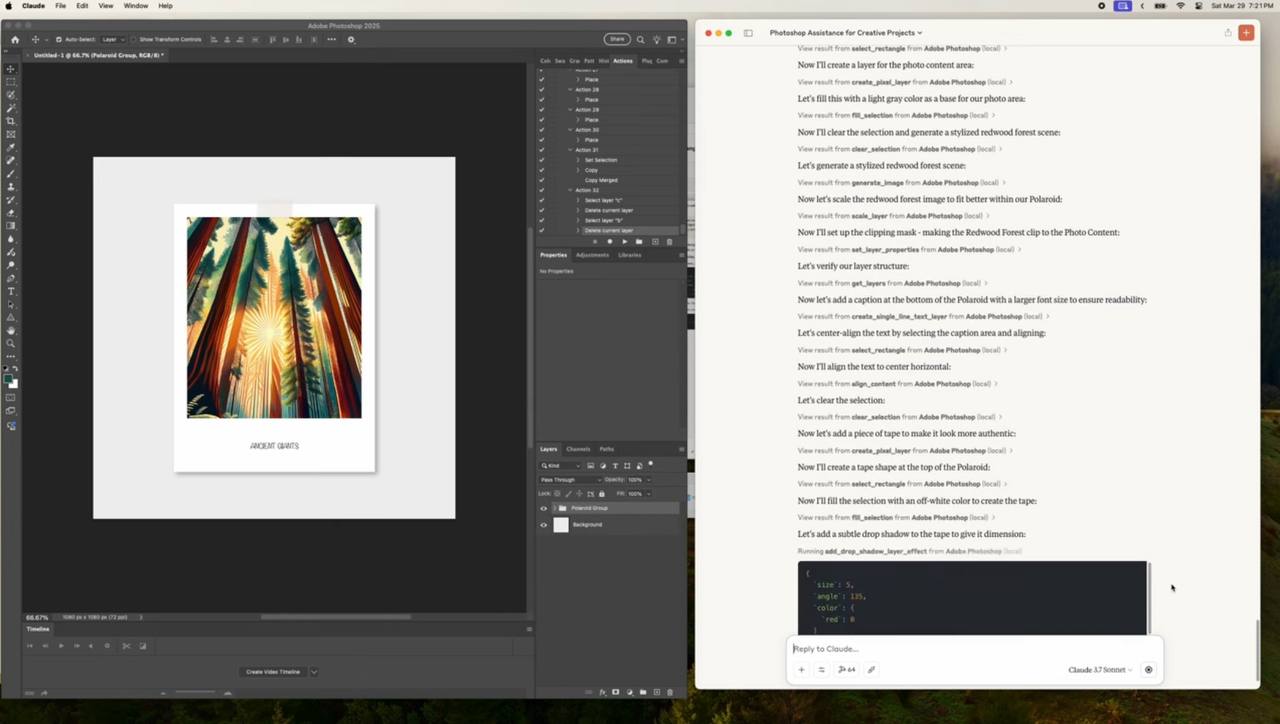Open the Create Video Timeline dropdown arrow
Image resolution: width=1280 pixels, height=724 pixels.
[314, 672]
